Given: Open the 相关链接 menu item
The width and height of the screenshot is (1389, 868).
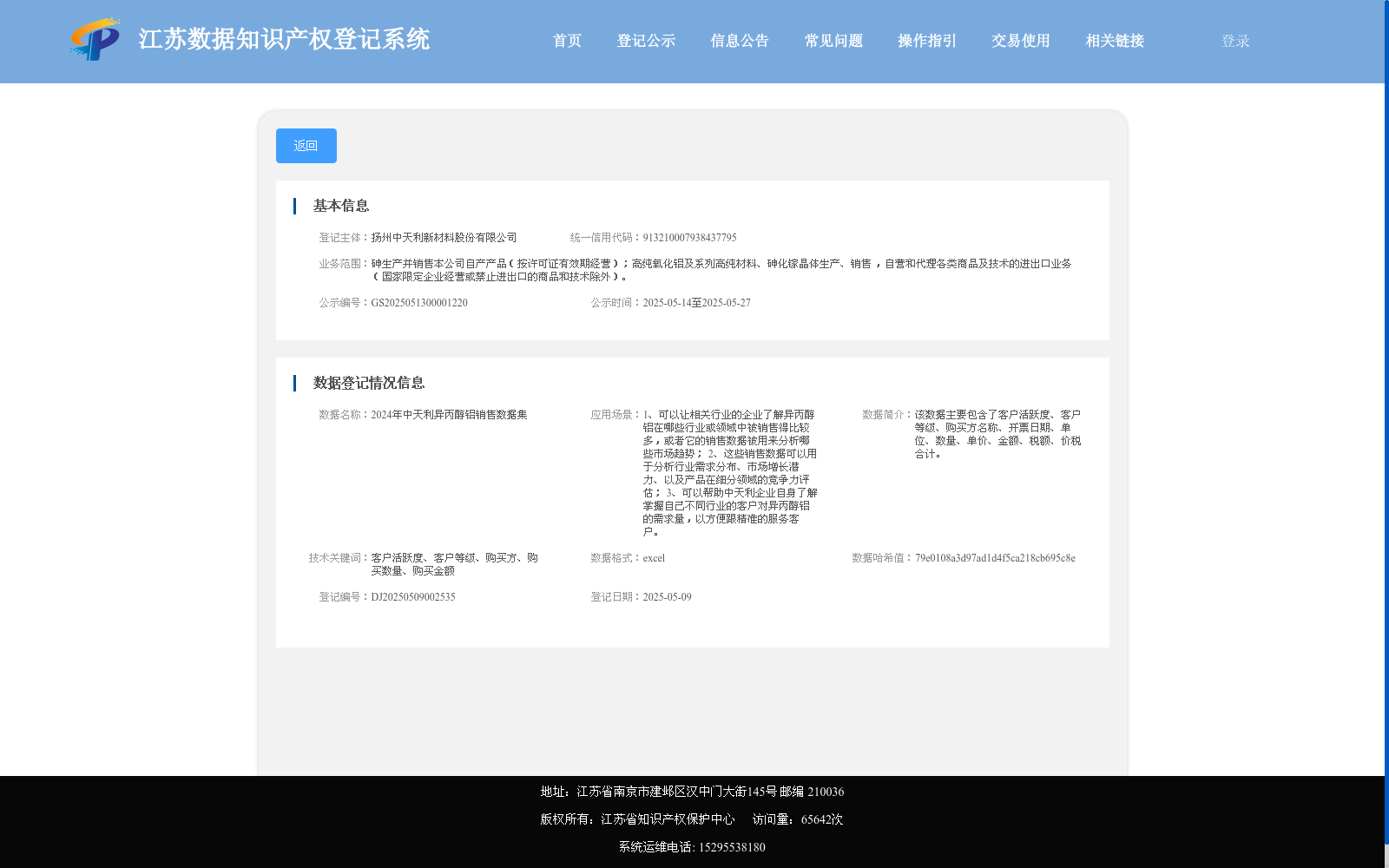Looking at the screenshot, I should (1115, 41).
